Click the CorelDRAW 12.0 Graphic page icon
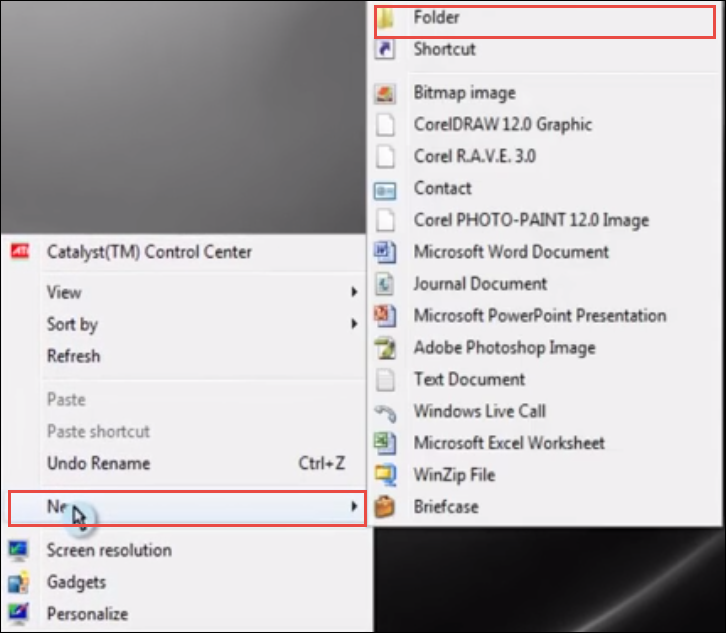This screenshot has height=633, width=726. click(385, 125)
